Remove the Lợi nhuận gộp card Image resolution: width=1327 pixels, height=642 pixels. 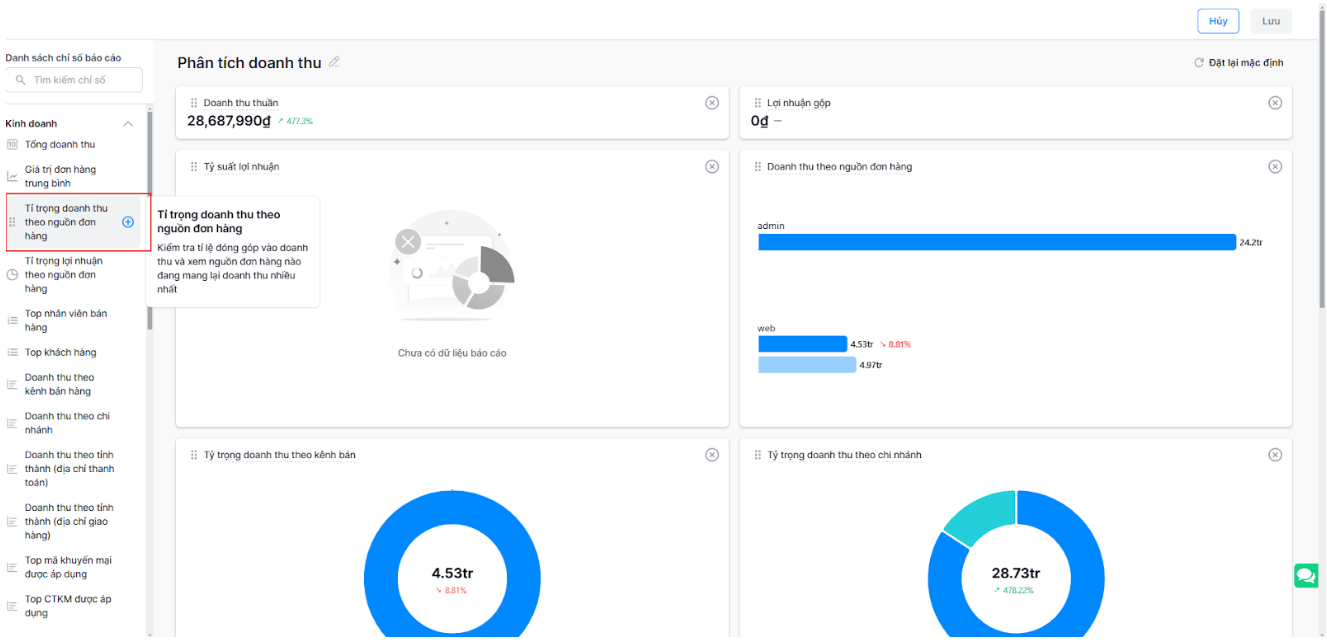coord(1275,103)
